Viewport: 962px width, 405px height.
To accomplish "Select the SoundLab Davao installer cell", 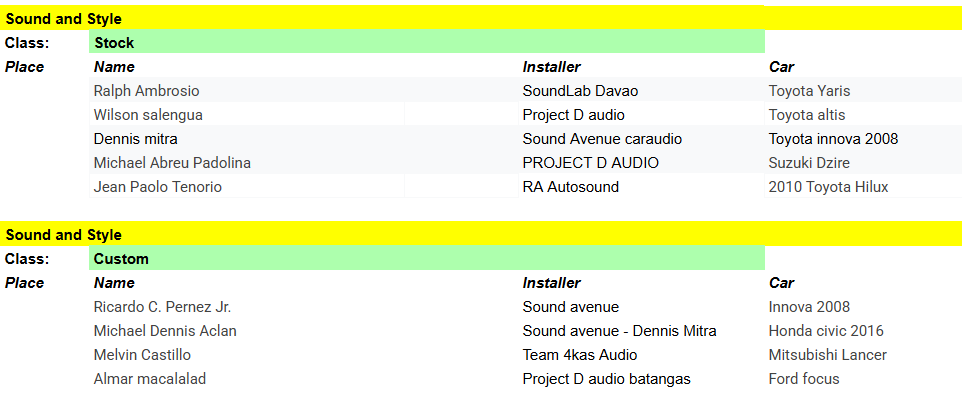I will point(580,91).
